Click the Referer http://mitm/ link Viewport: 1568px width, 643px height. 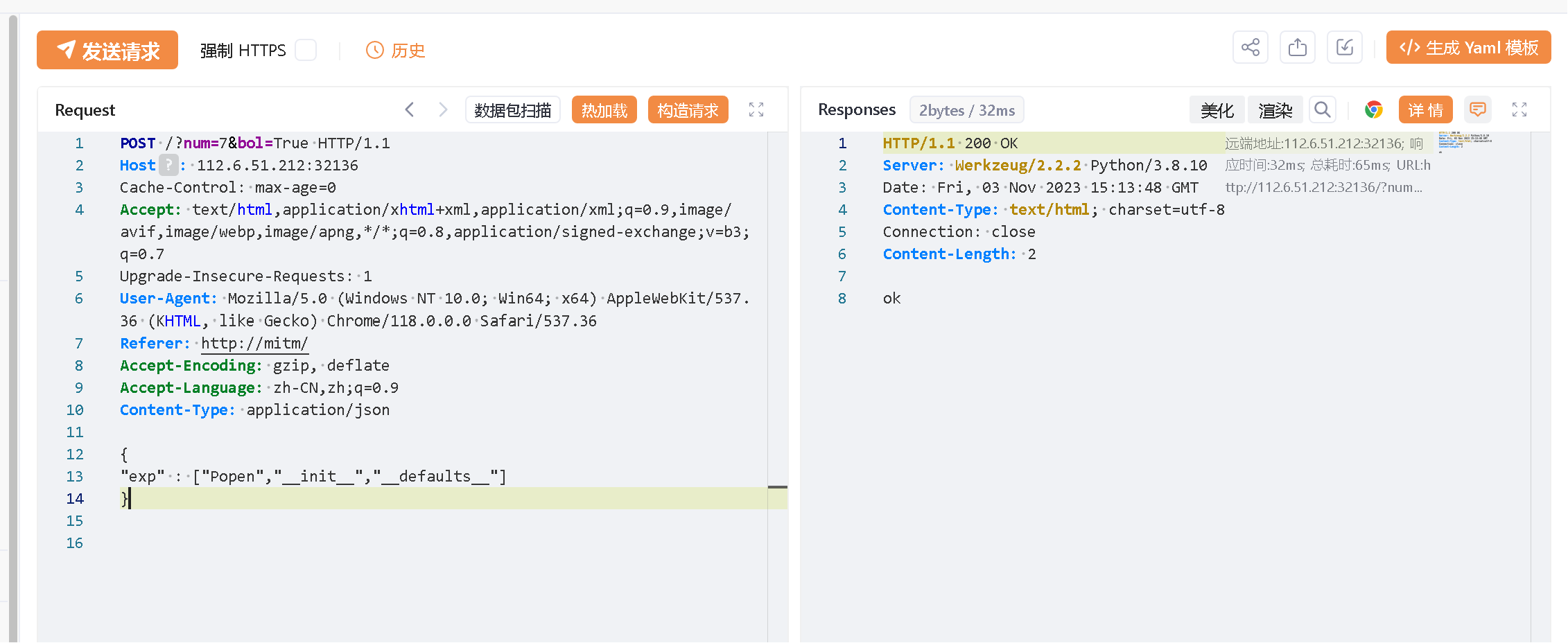tap(254, 343)
